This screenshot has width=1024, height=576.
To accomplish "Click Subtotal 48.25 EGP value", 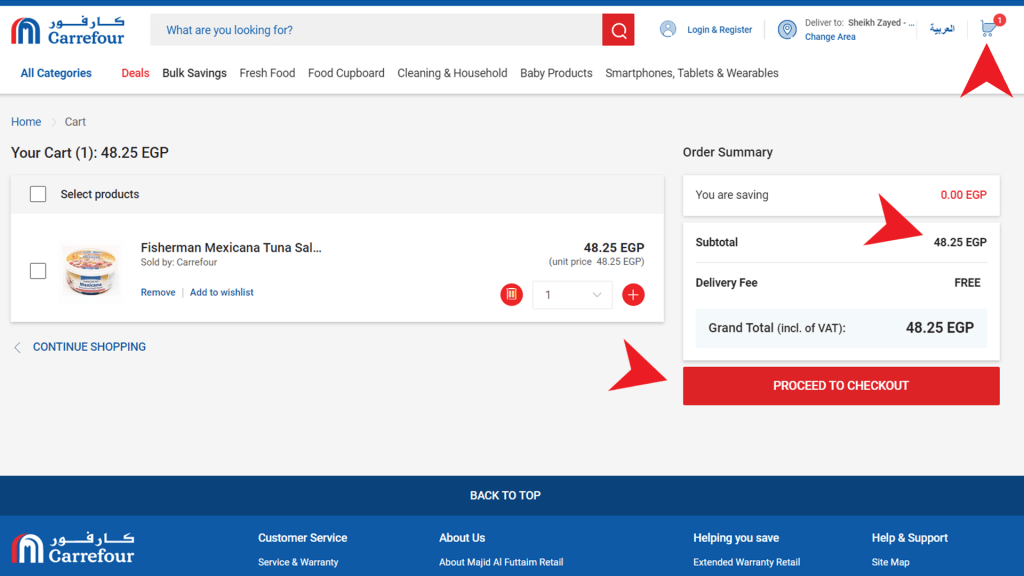I will [x=960, y=242].
